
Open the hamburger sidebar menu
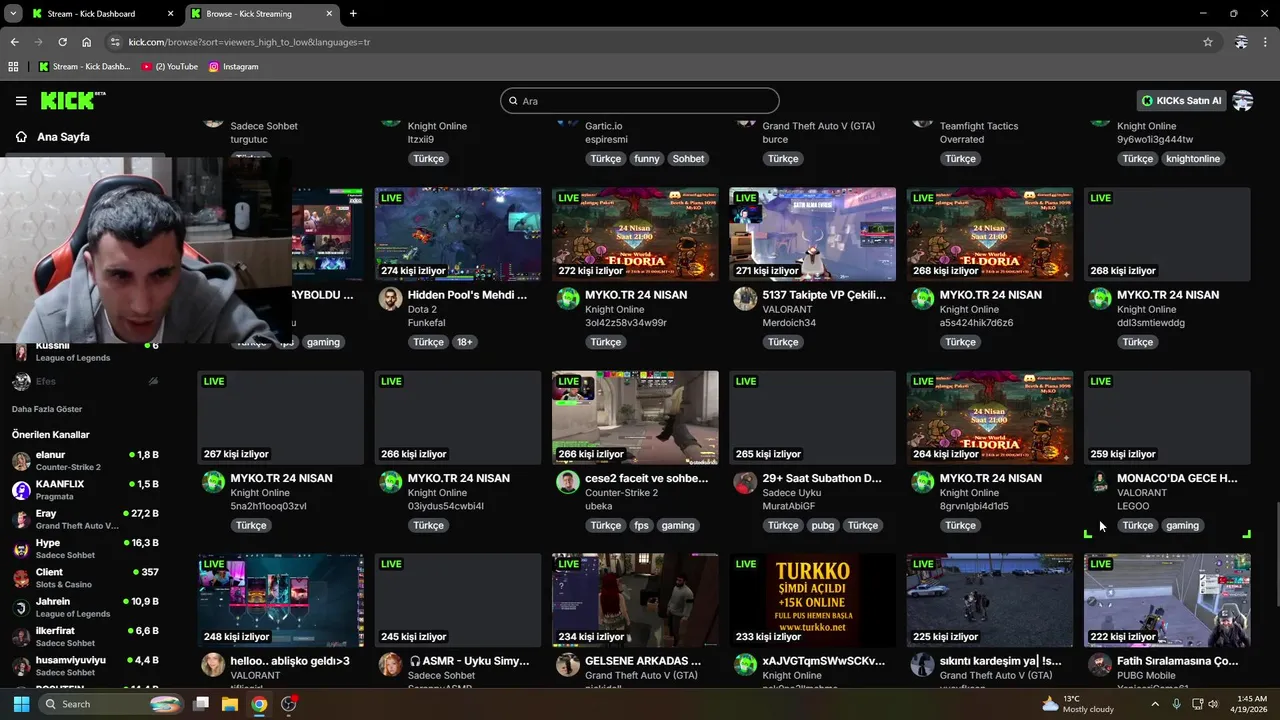pyautogui.click(x=21, y=101)
